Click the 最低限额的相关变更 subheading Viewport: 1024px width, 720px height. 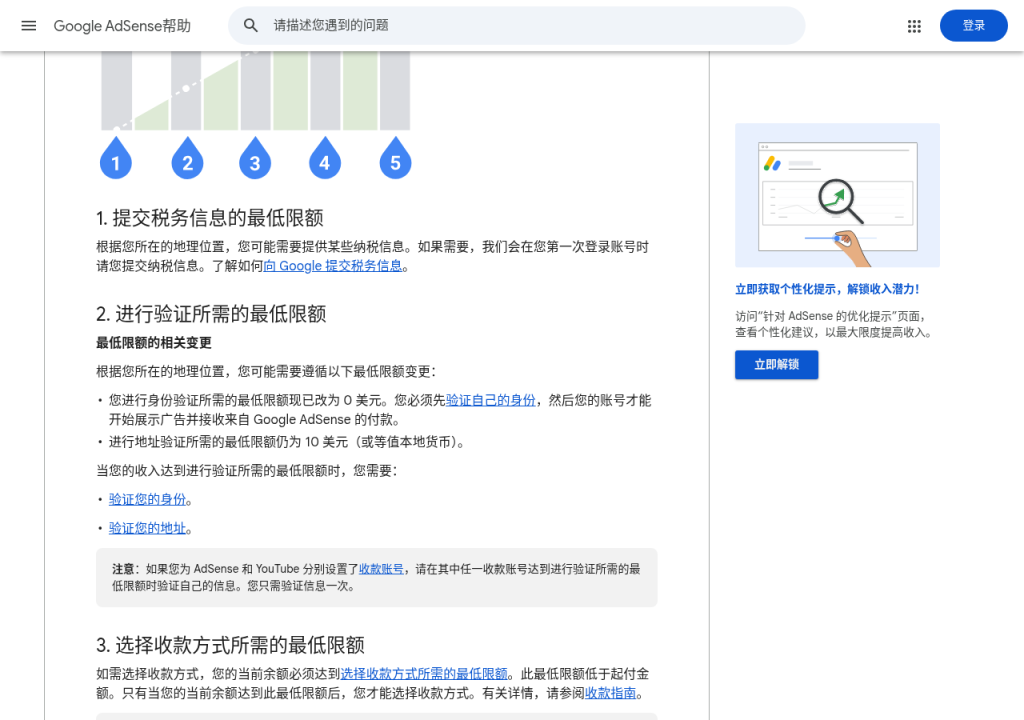pyautogui.click(x=153, y=342)
